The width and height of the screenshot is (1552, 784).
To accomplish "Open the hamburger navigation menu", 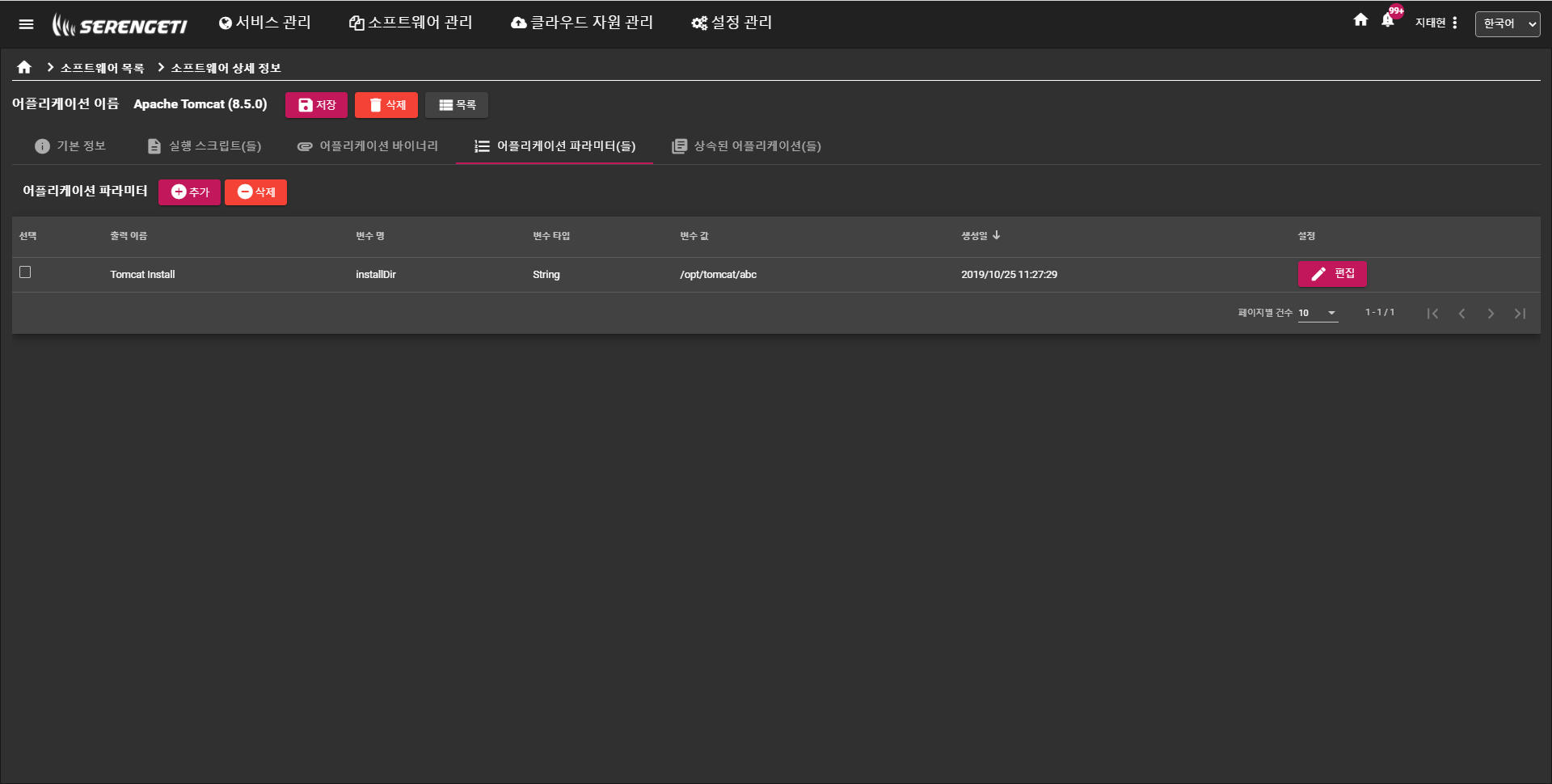I will pos(26,24).
